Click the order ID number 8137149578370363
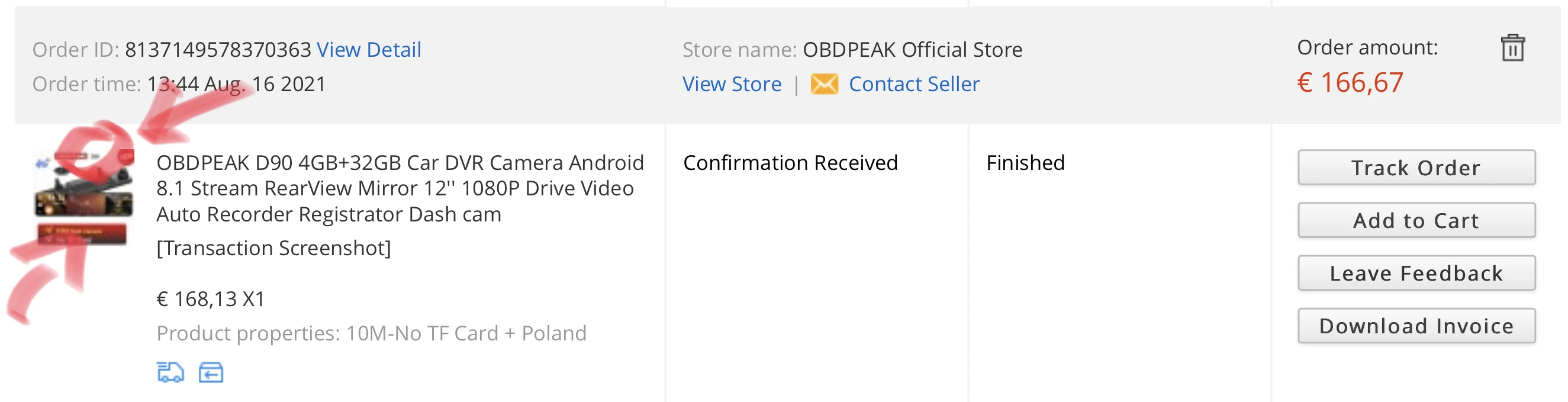This screenshot has height=402, width=1568. 218,49
